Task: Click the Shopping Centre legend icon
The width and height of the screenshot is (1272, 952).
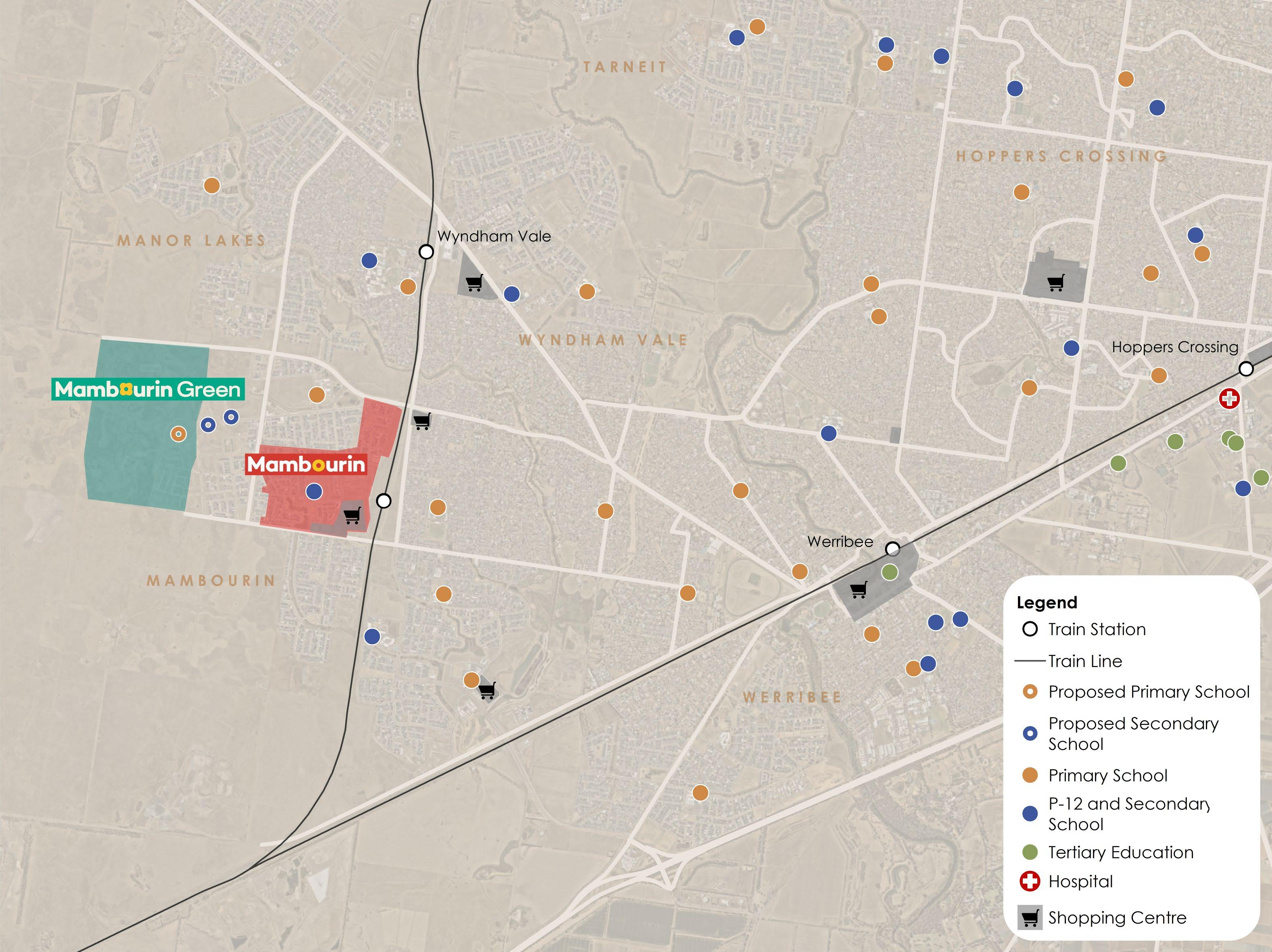Action: click(x=1029, y=917)
